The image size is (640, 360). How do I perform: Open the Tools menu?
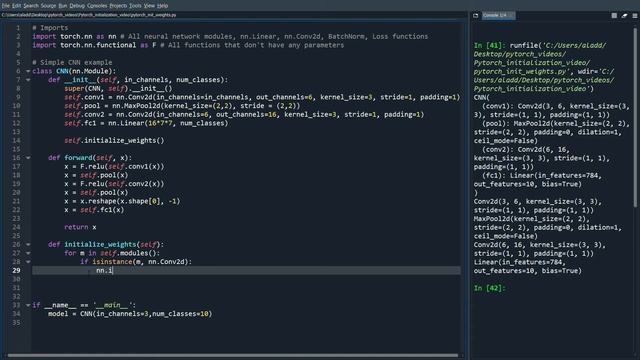[135, 6]
